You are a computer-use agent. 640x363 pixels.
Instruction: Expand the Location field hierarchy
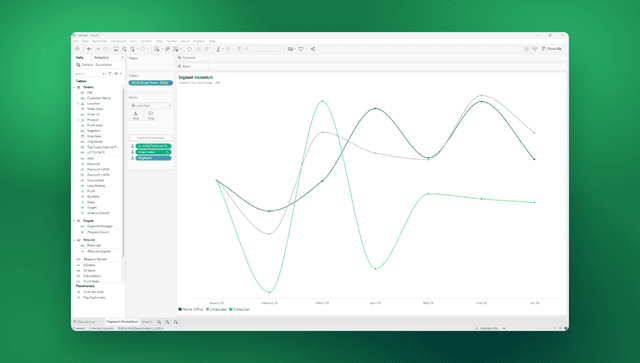pyautogui.click(x=78, y=104)
